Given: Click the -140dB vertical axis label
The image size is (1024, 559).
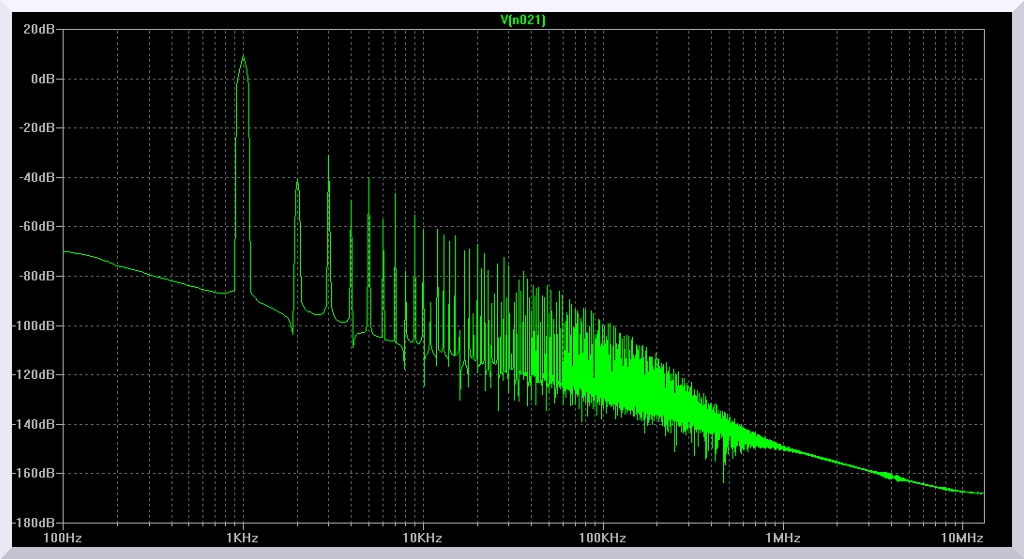Looking at the screenshot, I should pos(34,424).
